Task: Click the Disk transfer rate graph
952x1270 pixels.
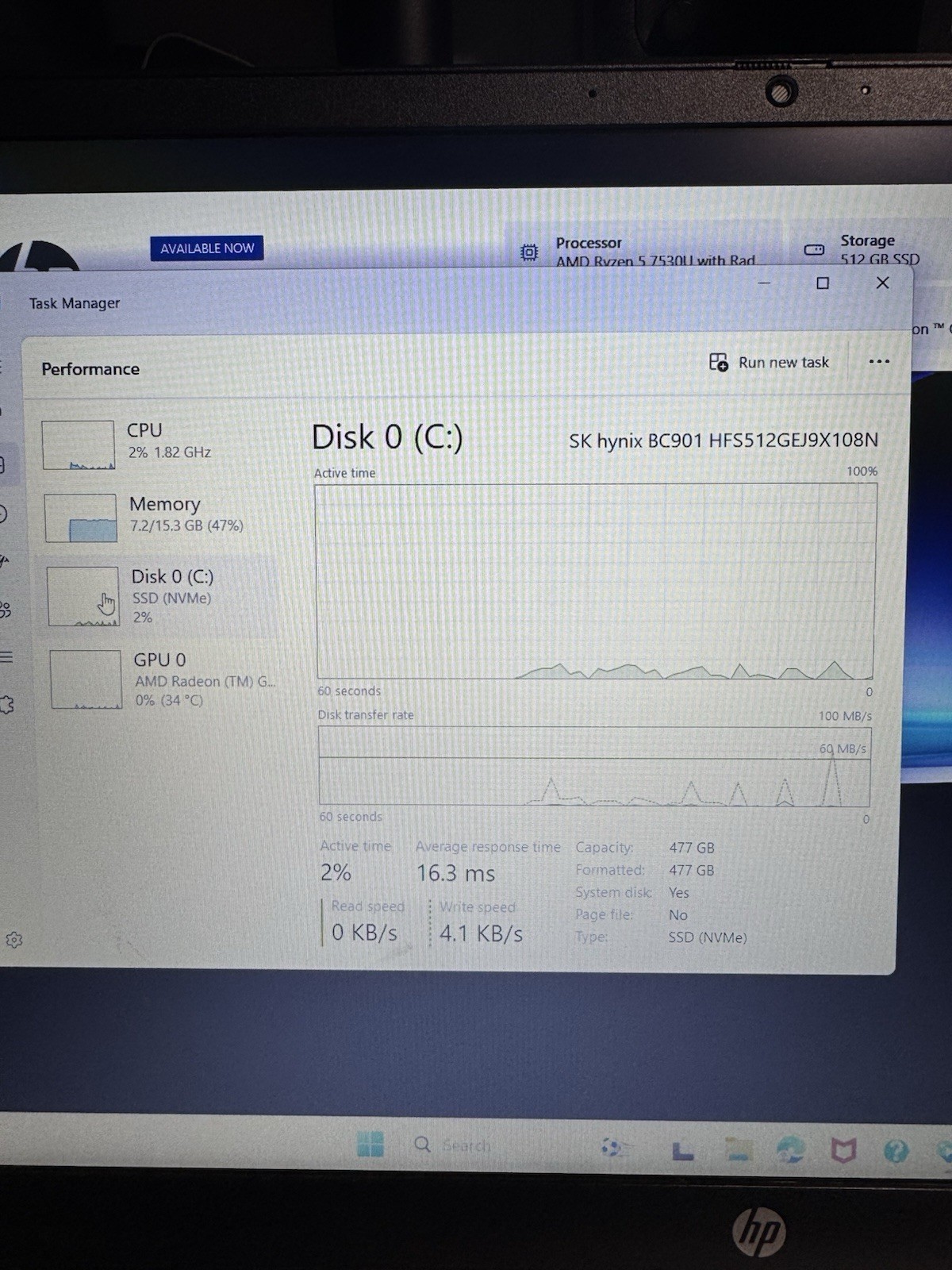Action: [x=594, y=766]
